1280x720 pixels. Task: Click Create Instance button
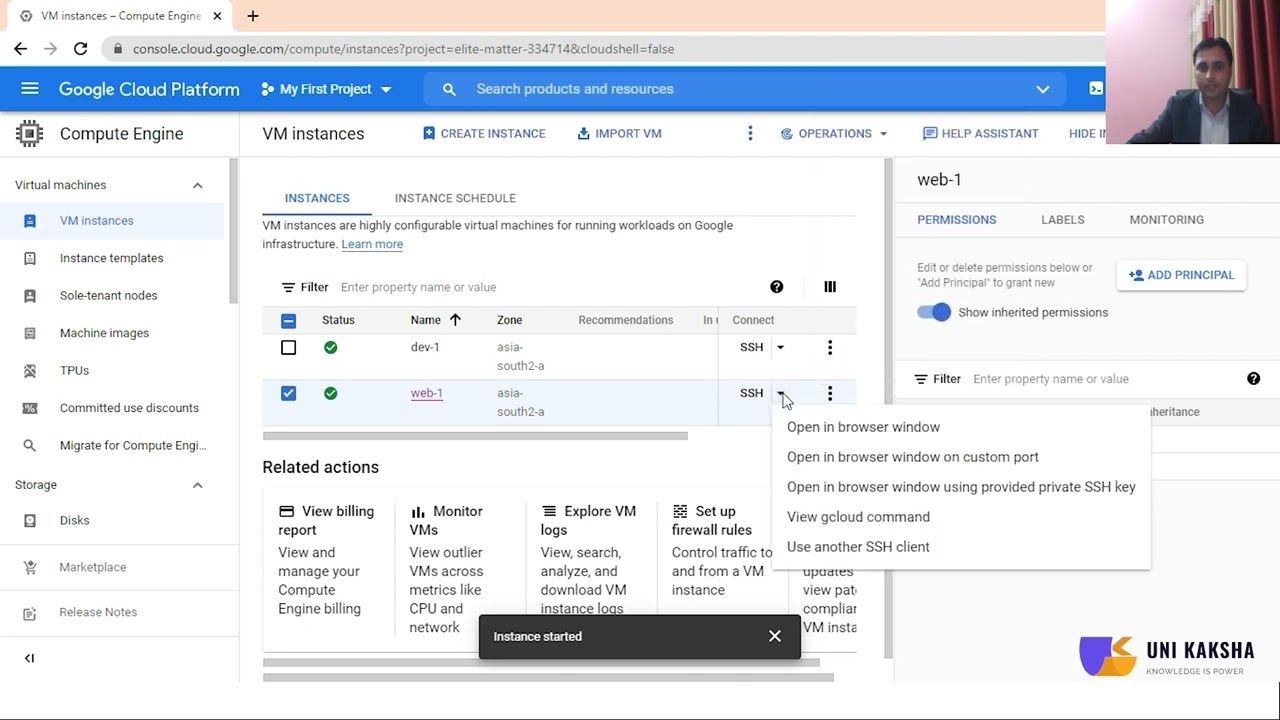484,133
